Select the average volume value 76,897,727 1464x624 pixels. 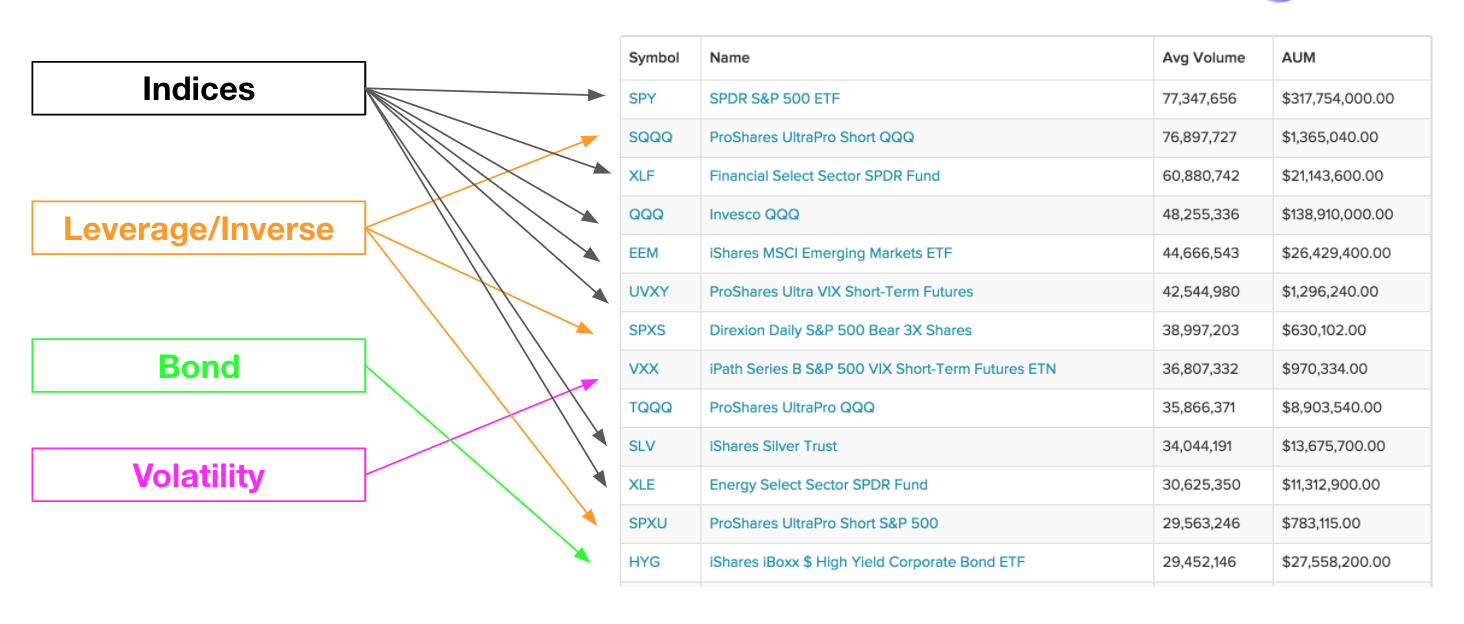(x=1200, y=137)
